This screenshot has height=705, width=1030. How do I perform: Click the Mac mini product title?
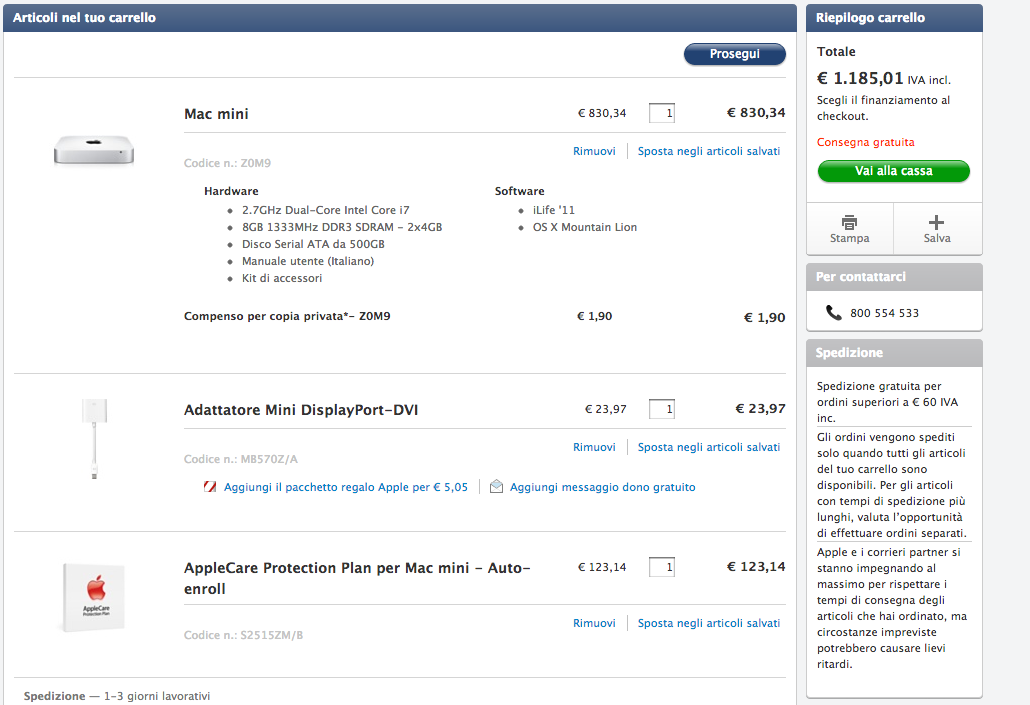pyautogui.click(x=216, y=114)
